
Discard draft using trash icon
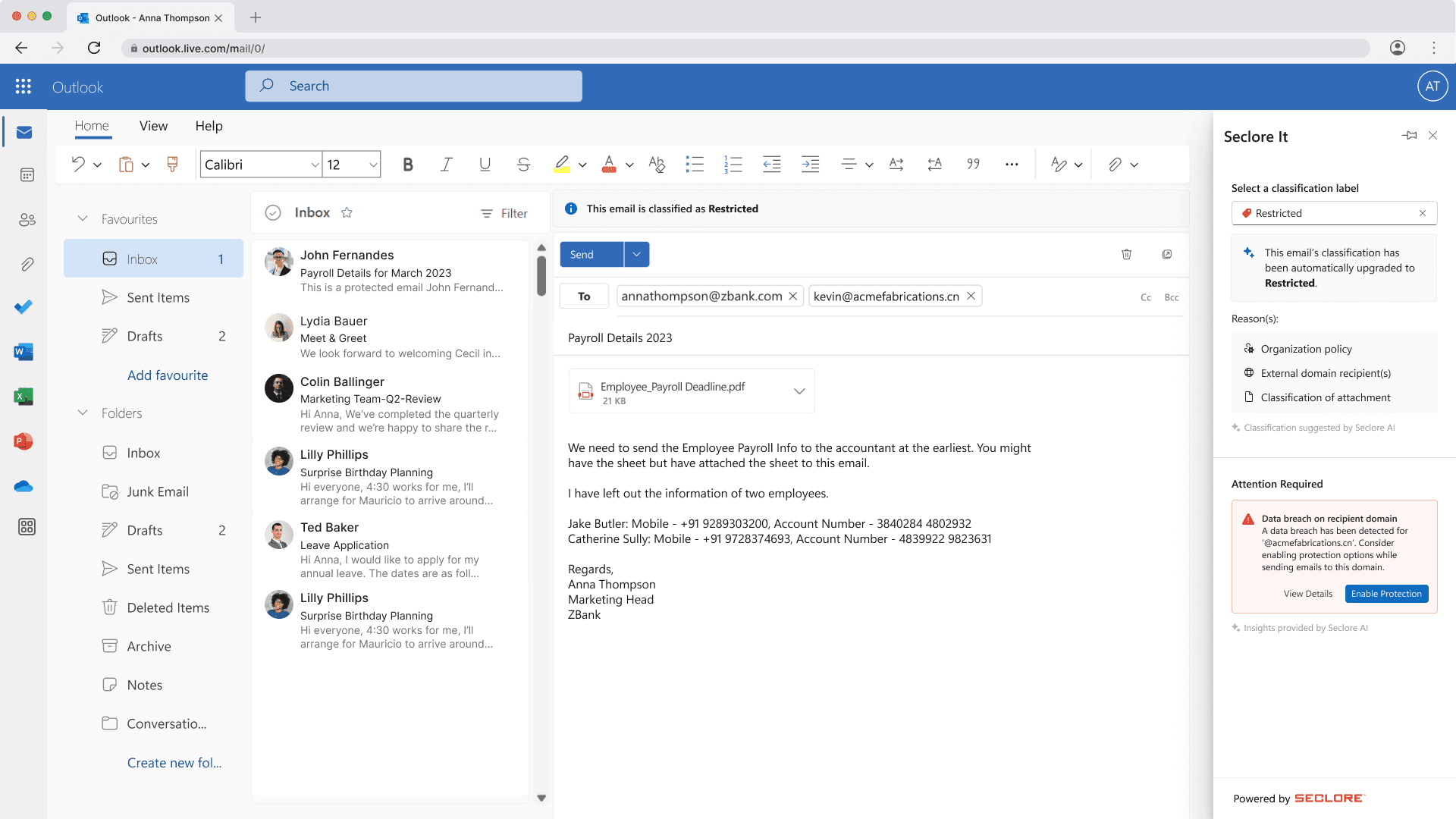tap(1126, 255)
